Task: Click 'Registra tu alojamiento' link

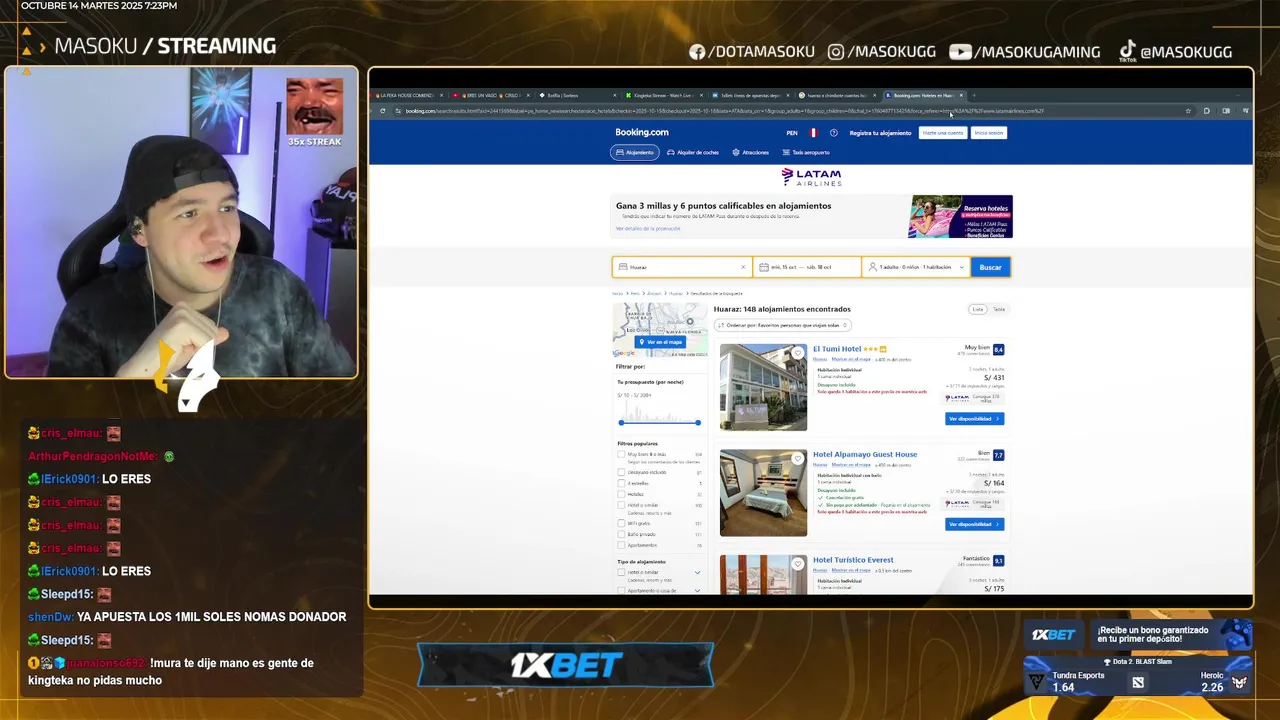Action: [880, 133]
